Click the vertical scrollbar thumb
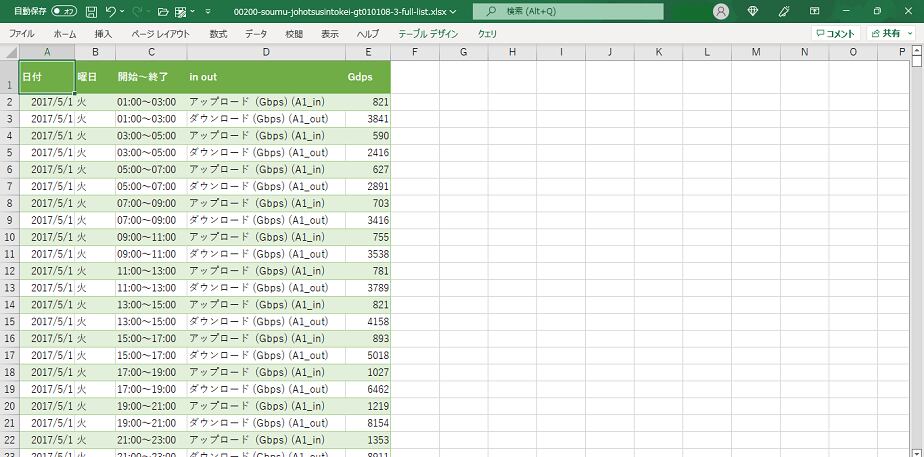Viewport: 924px width, 457px height. (918, 62)
